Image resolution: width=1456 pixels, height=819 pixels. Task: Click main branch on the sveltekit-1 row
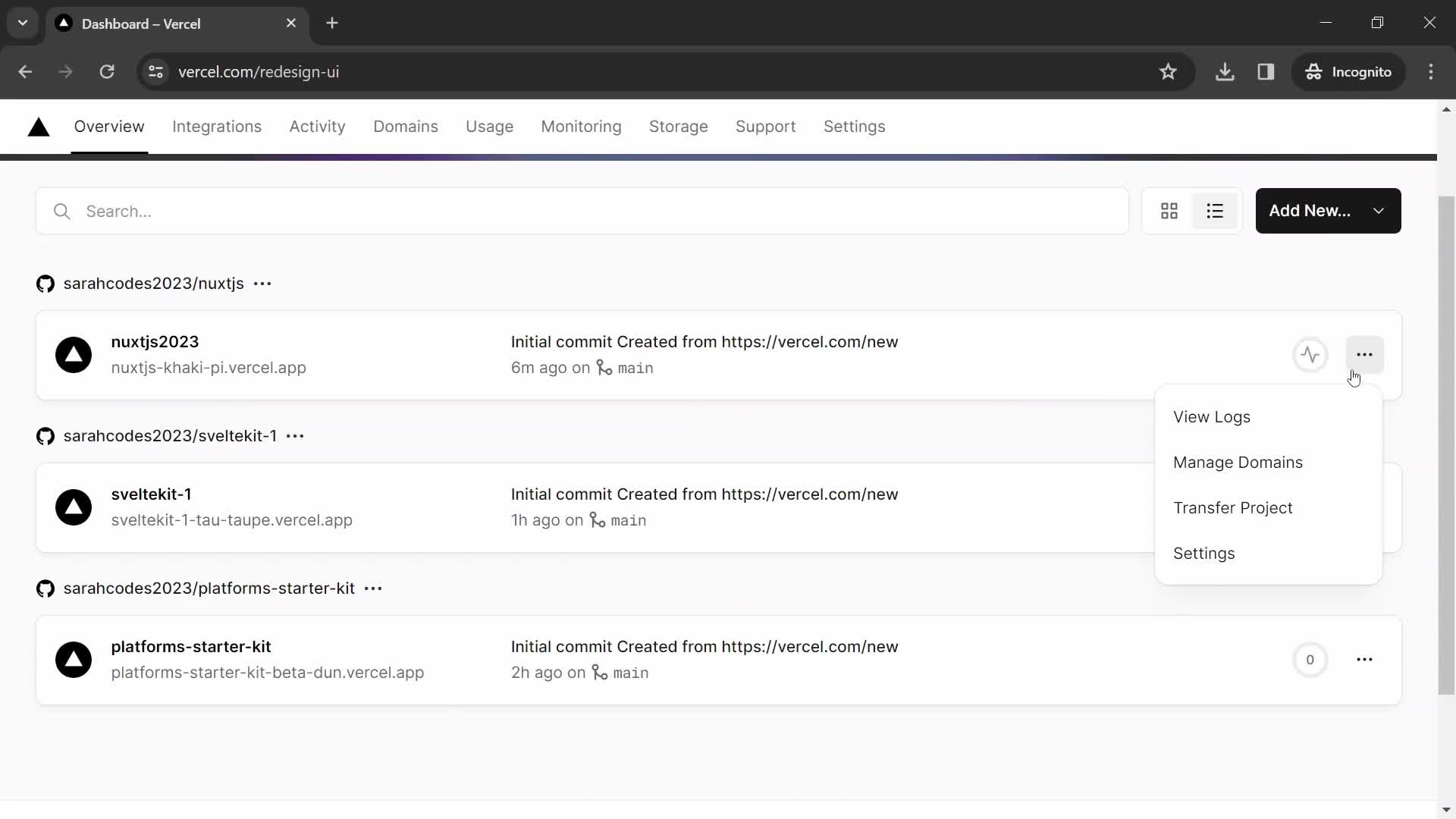[x=628, y=520]
